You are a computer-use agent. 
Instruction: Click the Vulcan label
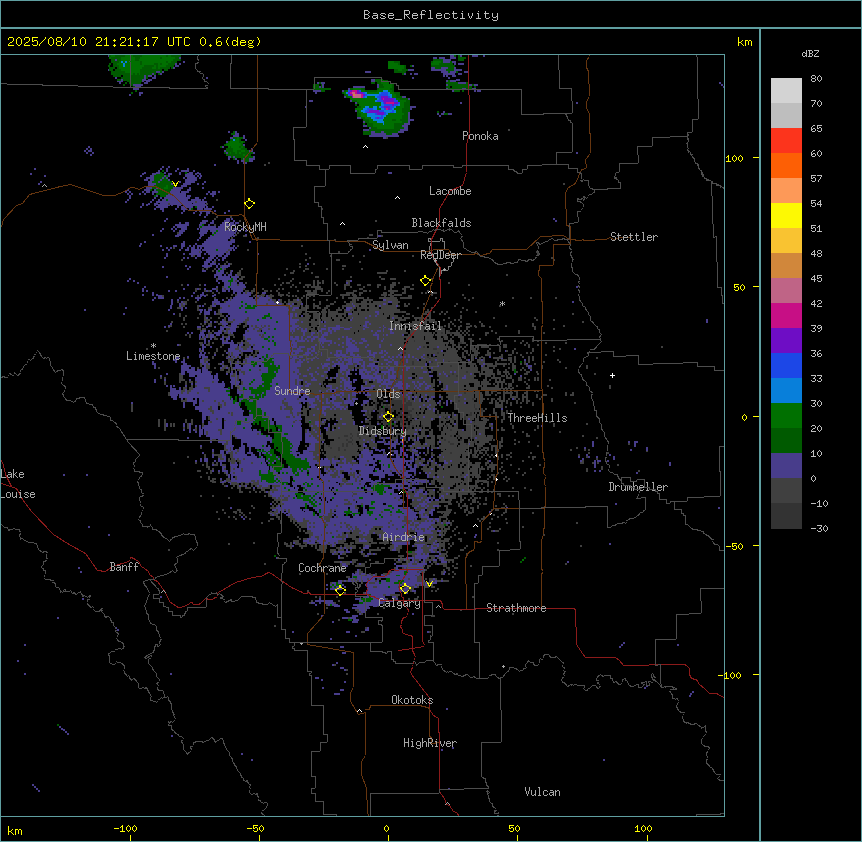pyautogui.click(x=543, y=792)
